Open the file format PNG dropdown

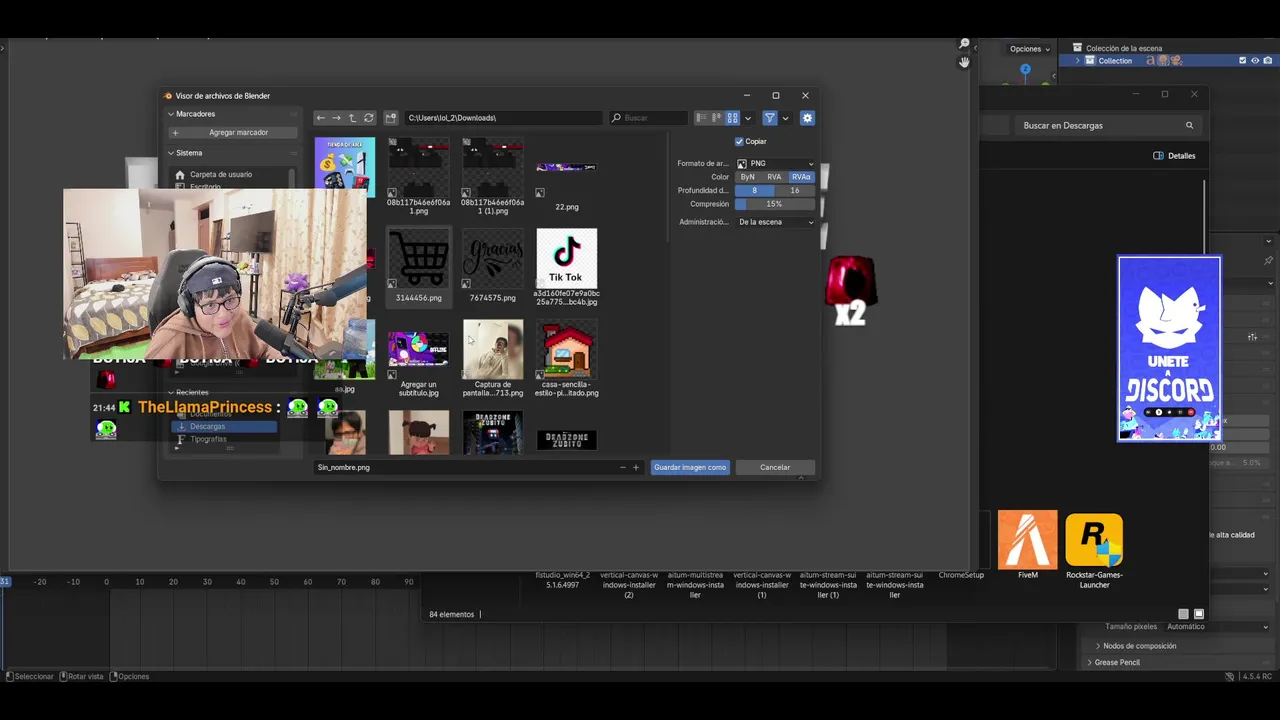point(775,163)
